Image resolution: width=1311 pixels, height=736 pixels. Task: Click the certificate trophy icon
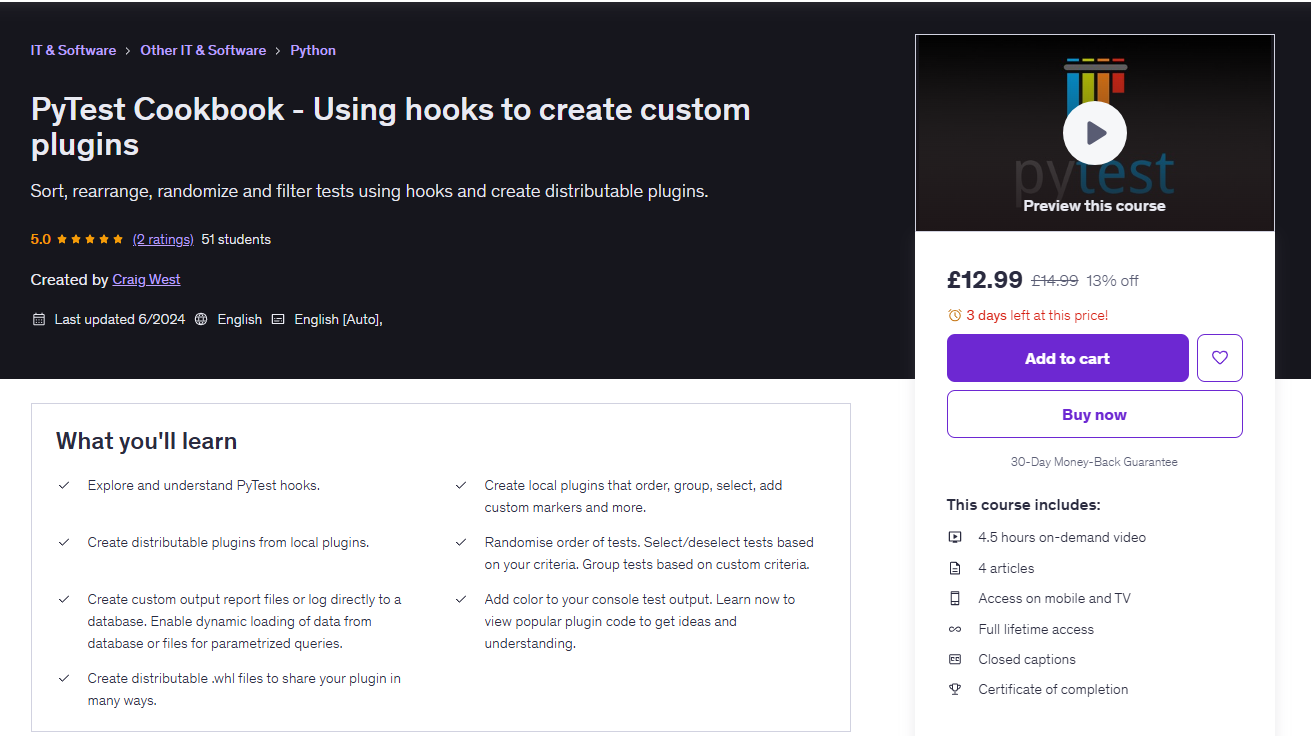tap(955, 689)
